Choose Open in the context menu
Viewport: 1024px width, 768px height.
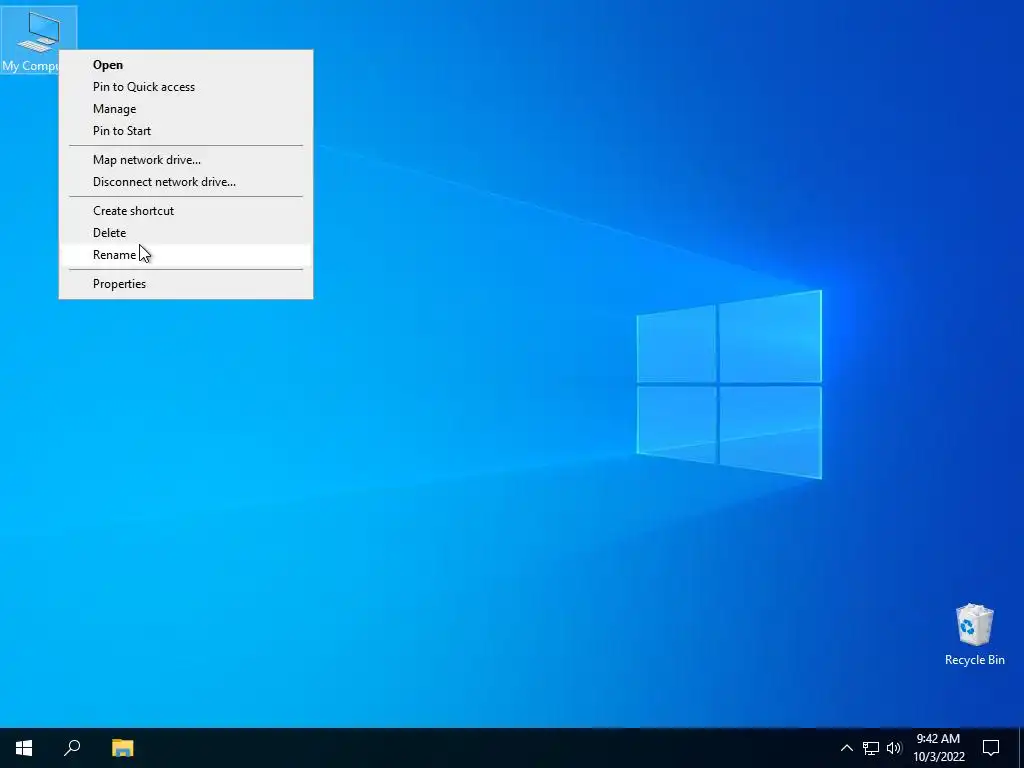(186, 65)
